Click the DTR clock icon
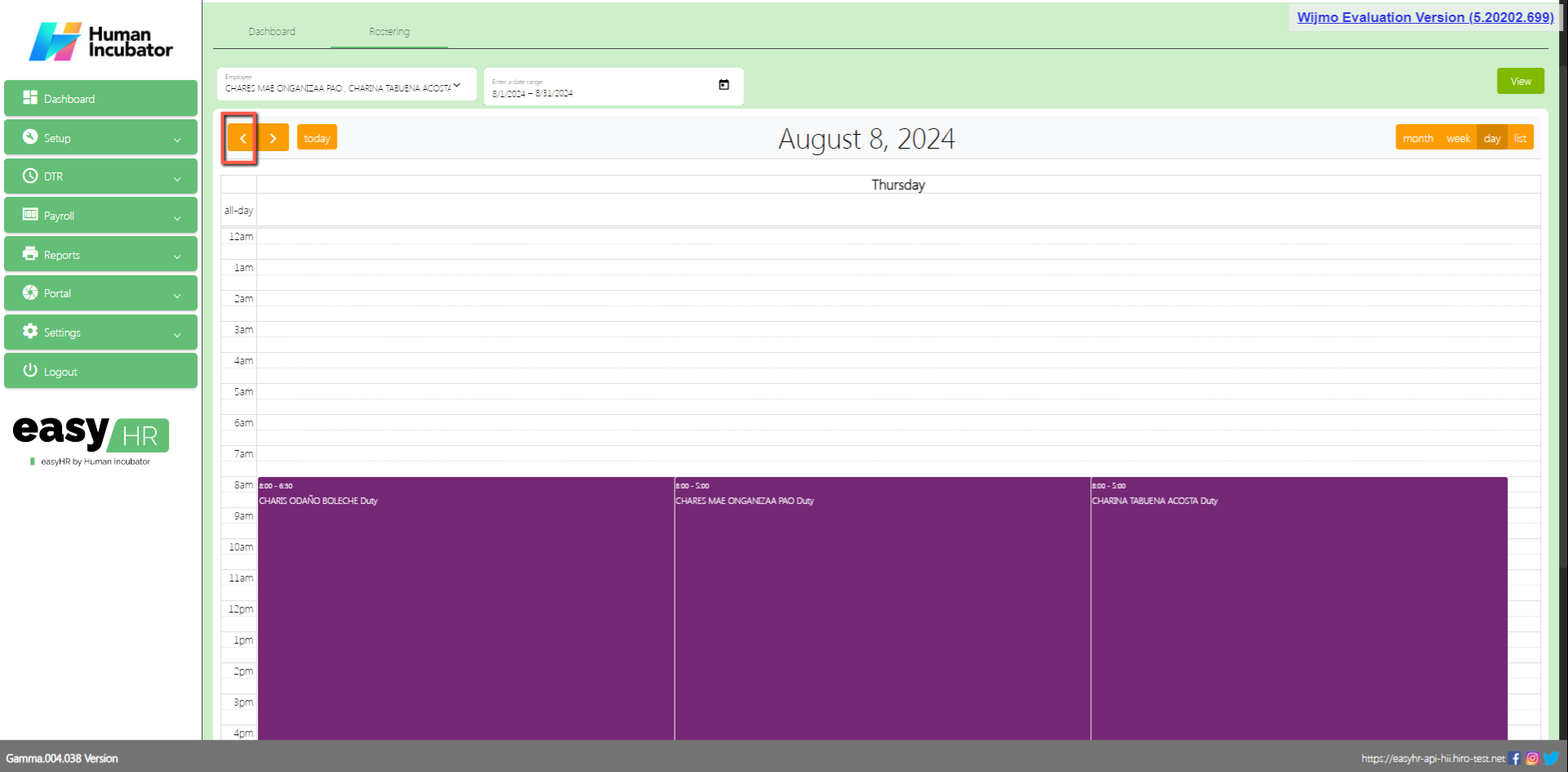Image resolution: width=1568 pixels, height=772 pixels. coord(30,176)
